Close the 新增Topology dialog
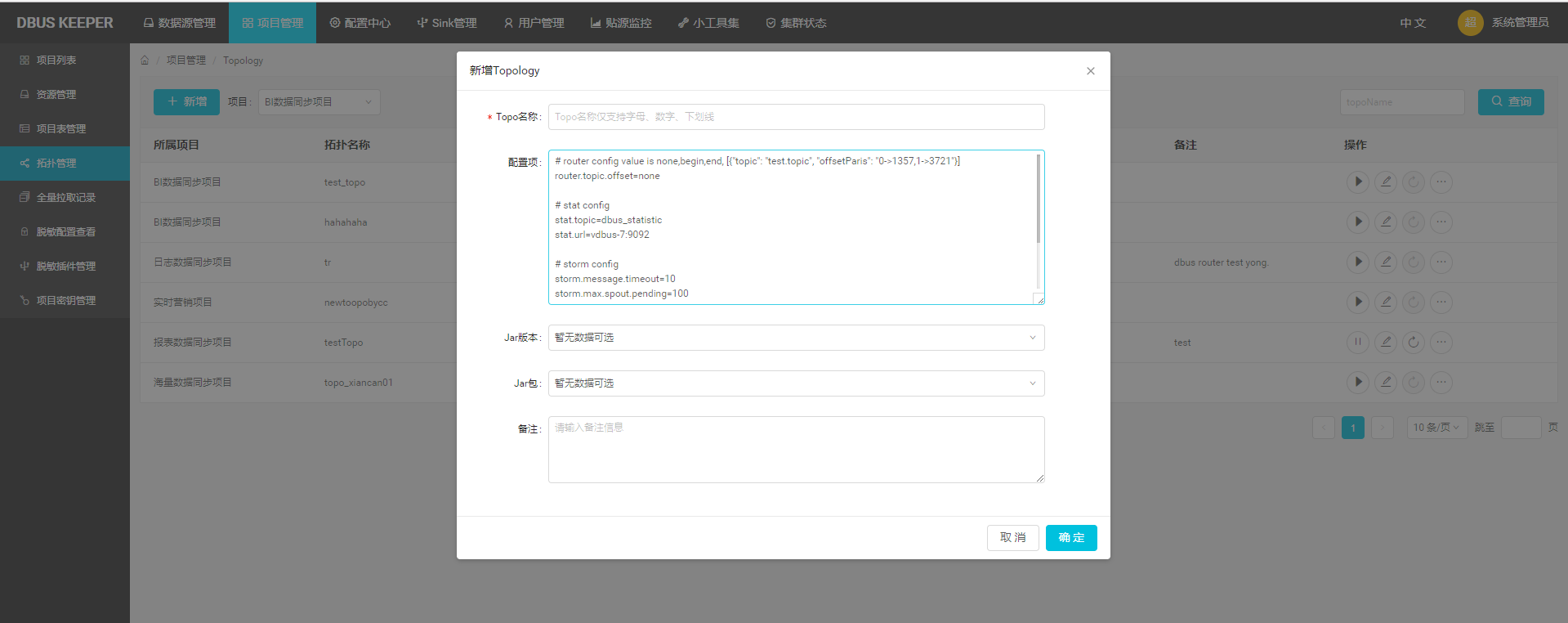This screenshot has height=623, width=1568. (1090, 71)
